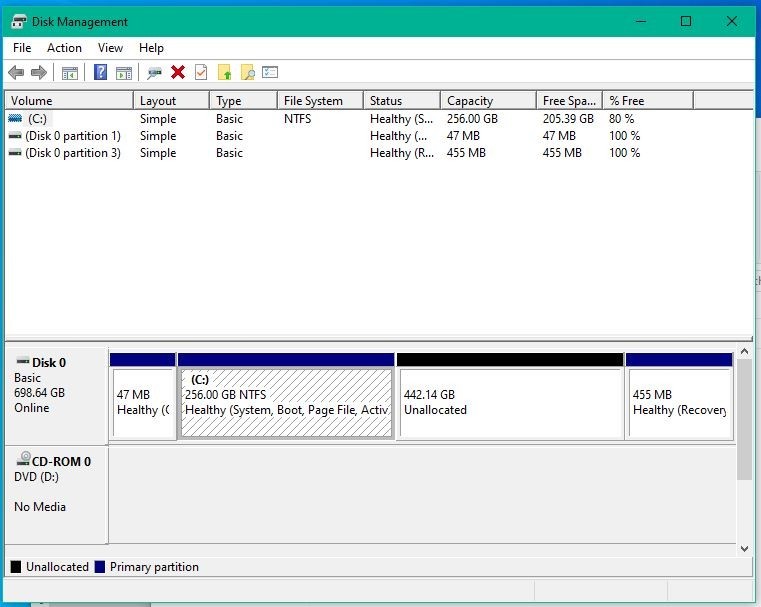The height and width of the screenshot is (607, 761).
Task: Sort by the % Free column header
Action: [x=648, y=101]
